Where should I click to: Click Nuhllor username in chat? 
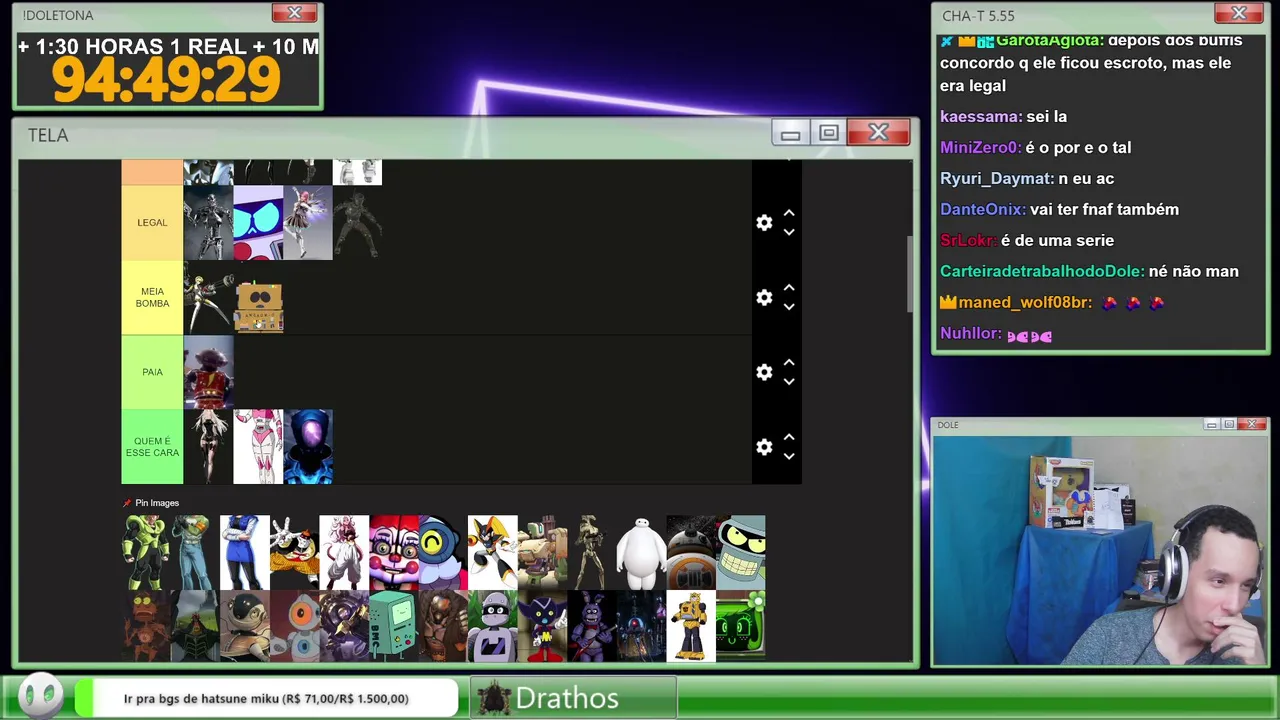tap(970, 334)
